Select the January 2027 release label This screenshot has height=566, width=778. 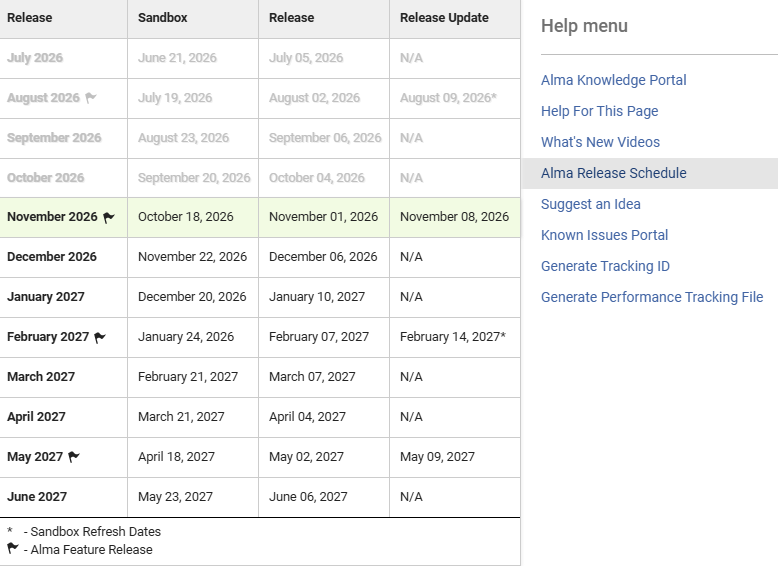click(46, 297)
